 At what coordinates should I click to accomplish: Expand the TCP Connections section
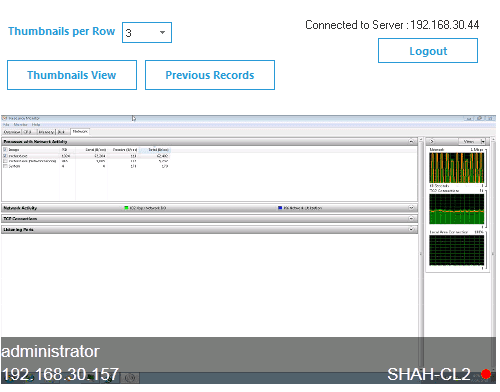411,219
